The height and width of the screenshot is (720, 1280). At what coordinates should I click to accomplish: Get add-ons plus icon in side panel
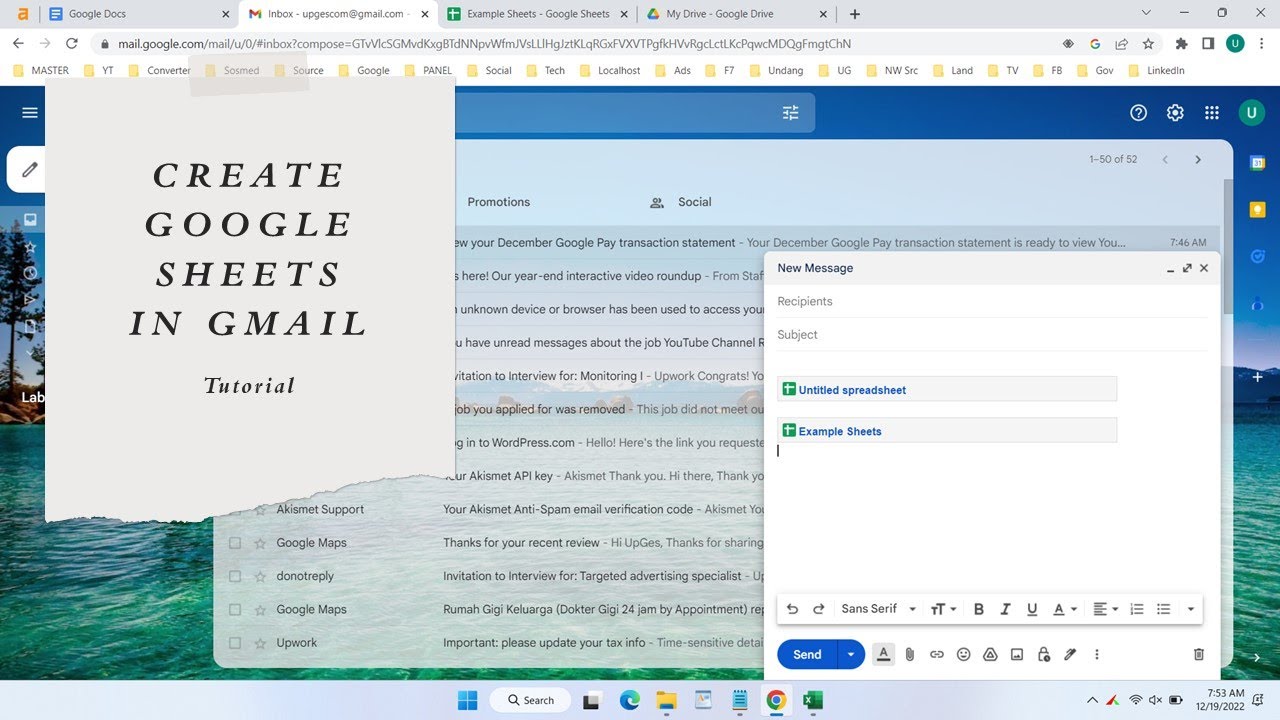click(x=1258, y=377)
